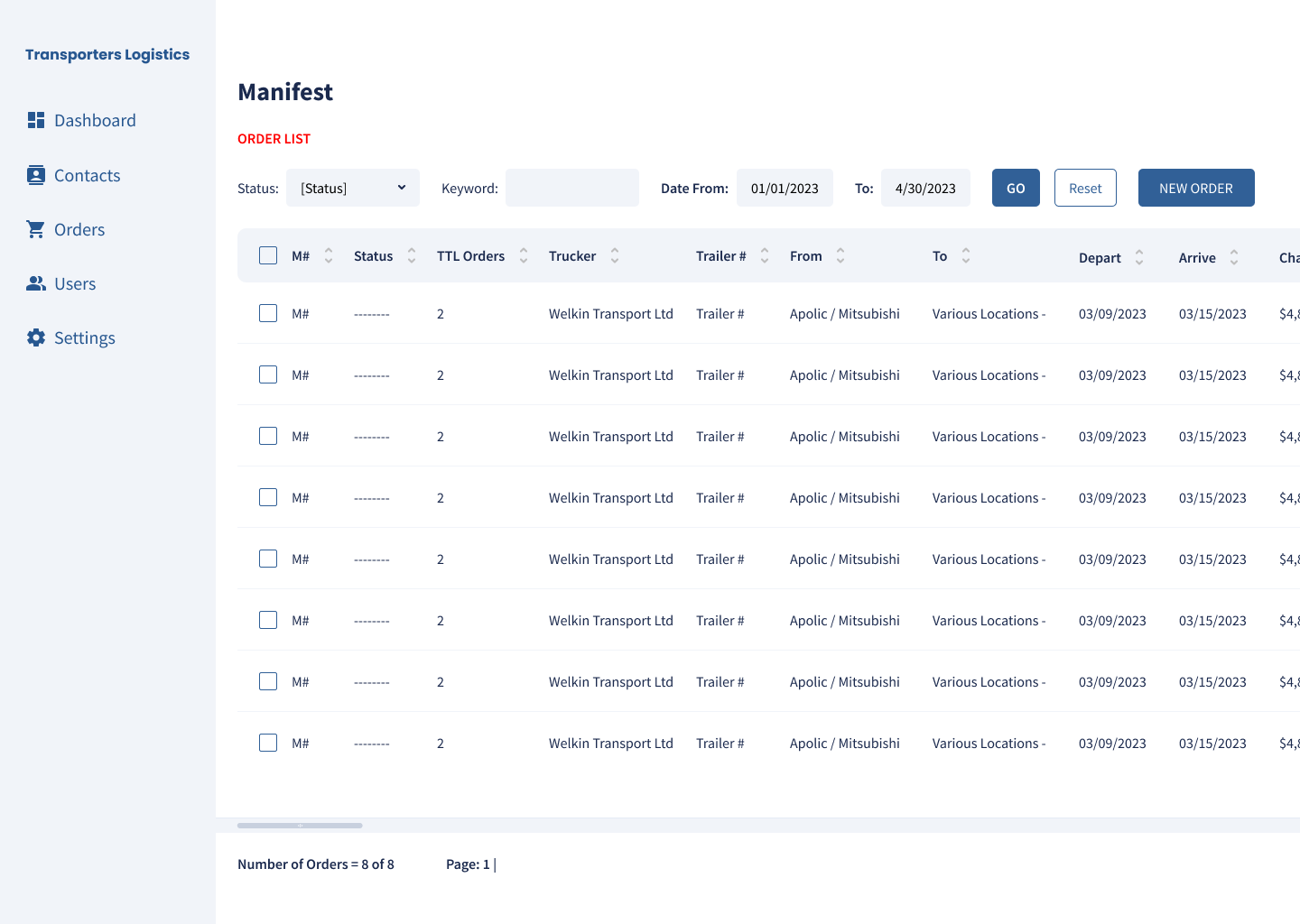This screenshot has width=1300, height=924.
Task: Click the sort arrows next to Trucker
Action: pyautogui.click(x=614, y=255)
